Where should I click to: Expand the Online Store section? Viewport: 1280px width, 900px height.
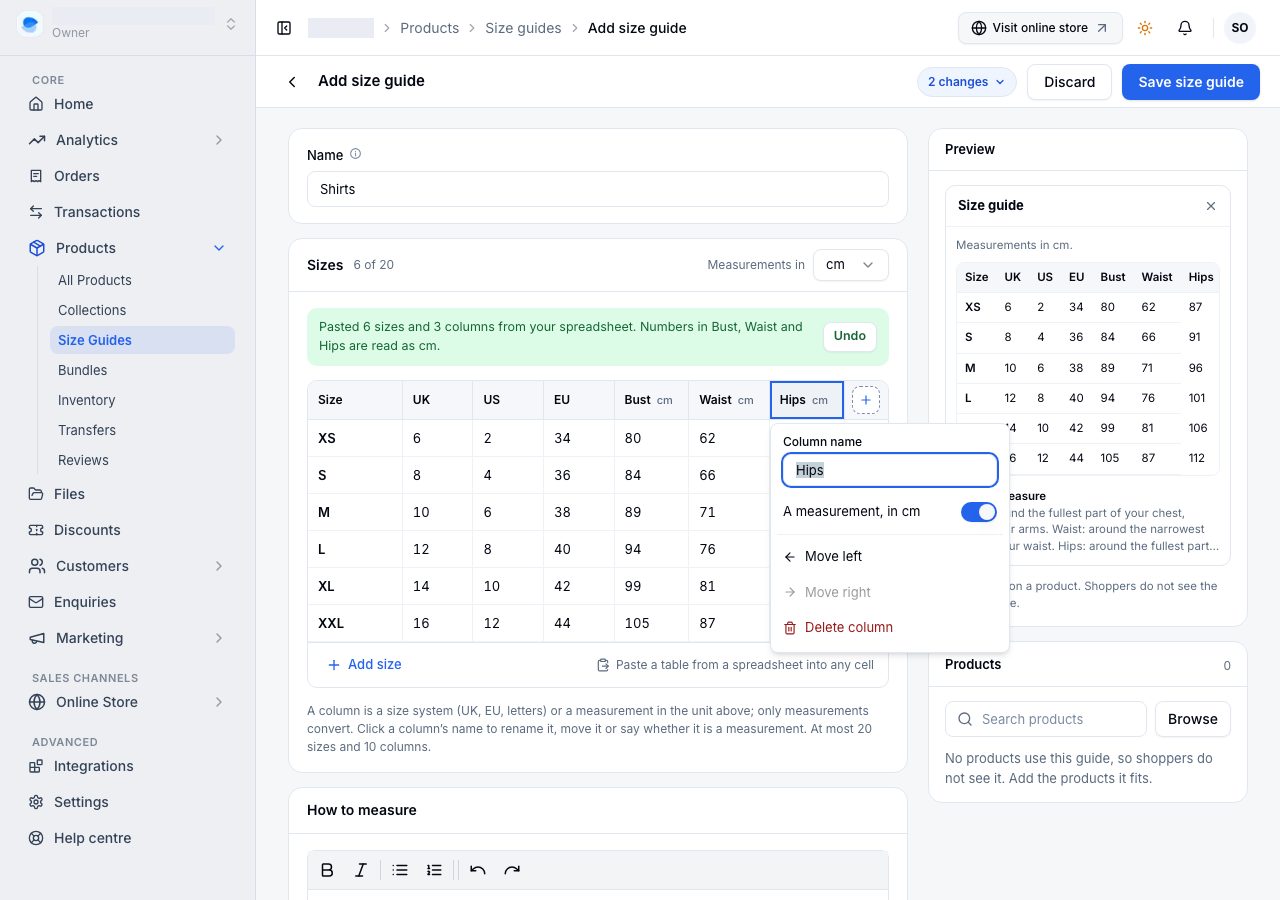click(219, 702)
